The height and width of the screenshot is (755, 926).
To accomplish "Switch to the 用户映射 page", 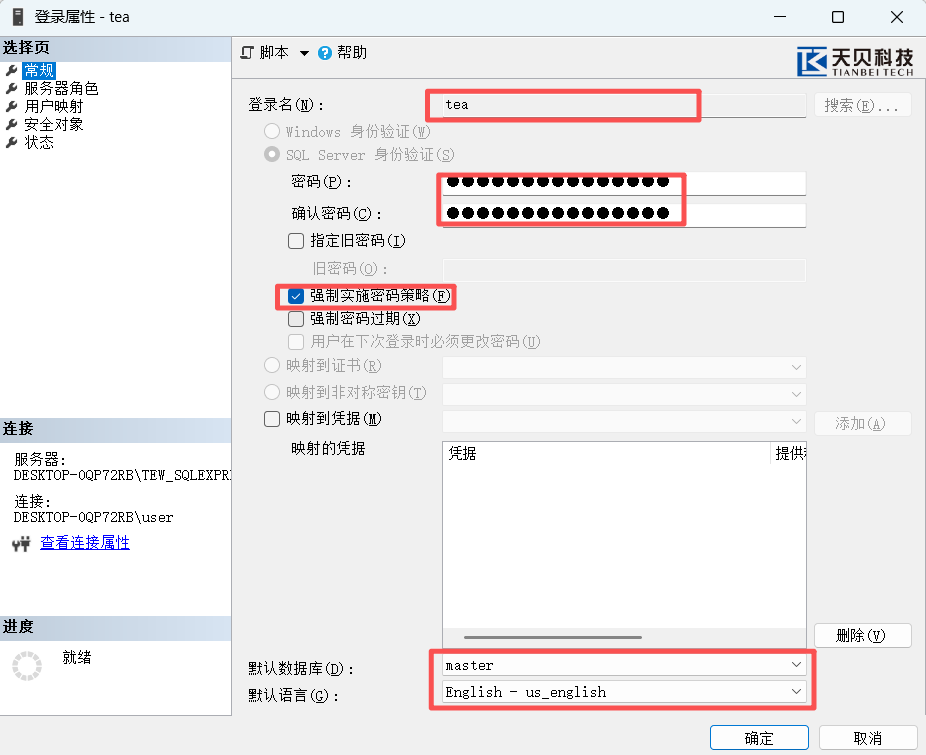I will (54, 106).
